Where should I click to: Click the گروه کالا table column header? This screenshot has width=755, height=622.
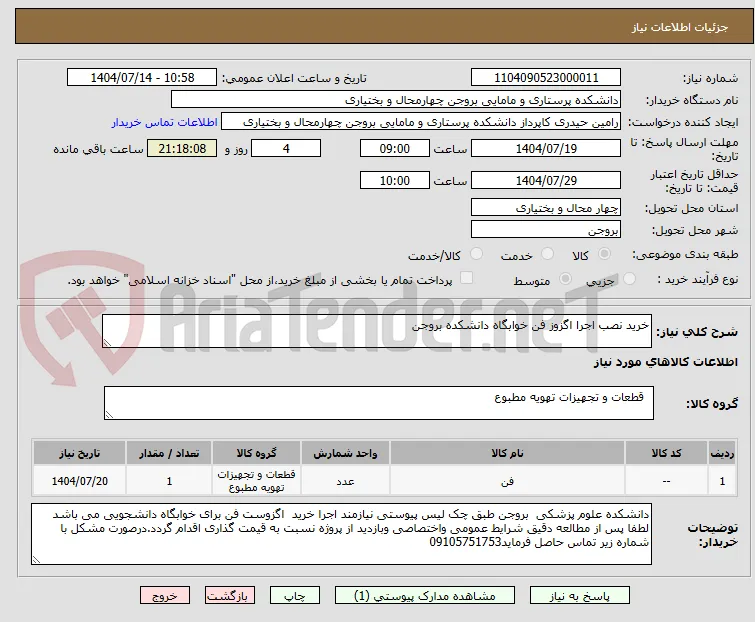point(257,453)
